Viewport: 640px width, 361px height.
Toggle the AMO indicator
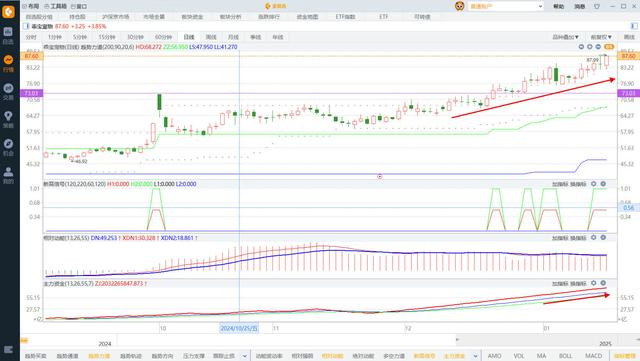pos(495,356)
